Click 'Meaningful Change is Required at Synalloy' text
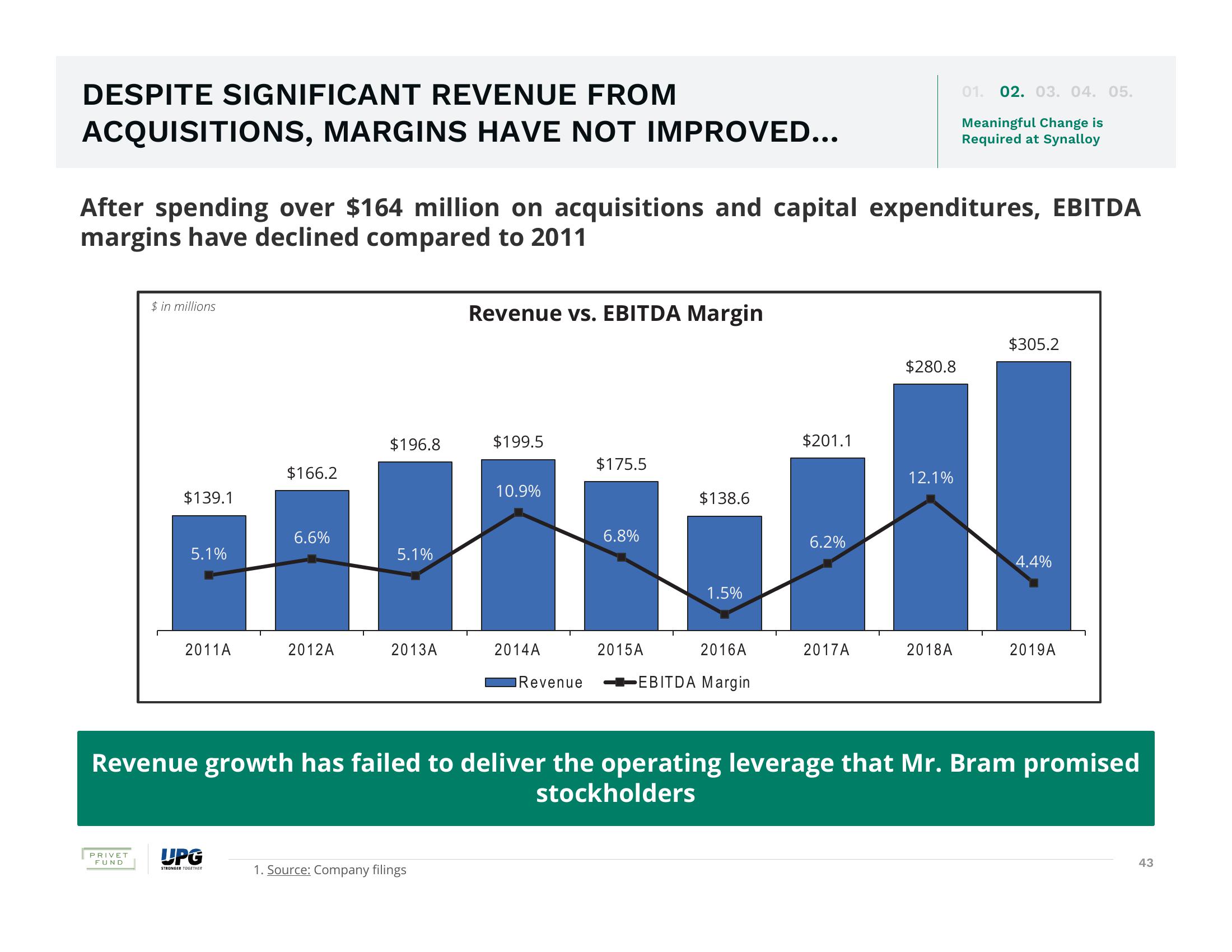Viewport: 1232px width, 952px height. pyautogui.click(x=1032, y=131)
